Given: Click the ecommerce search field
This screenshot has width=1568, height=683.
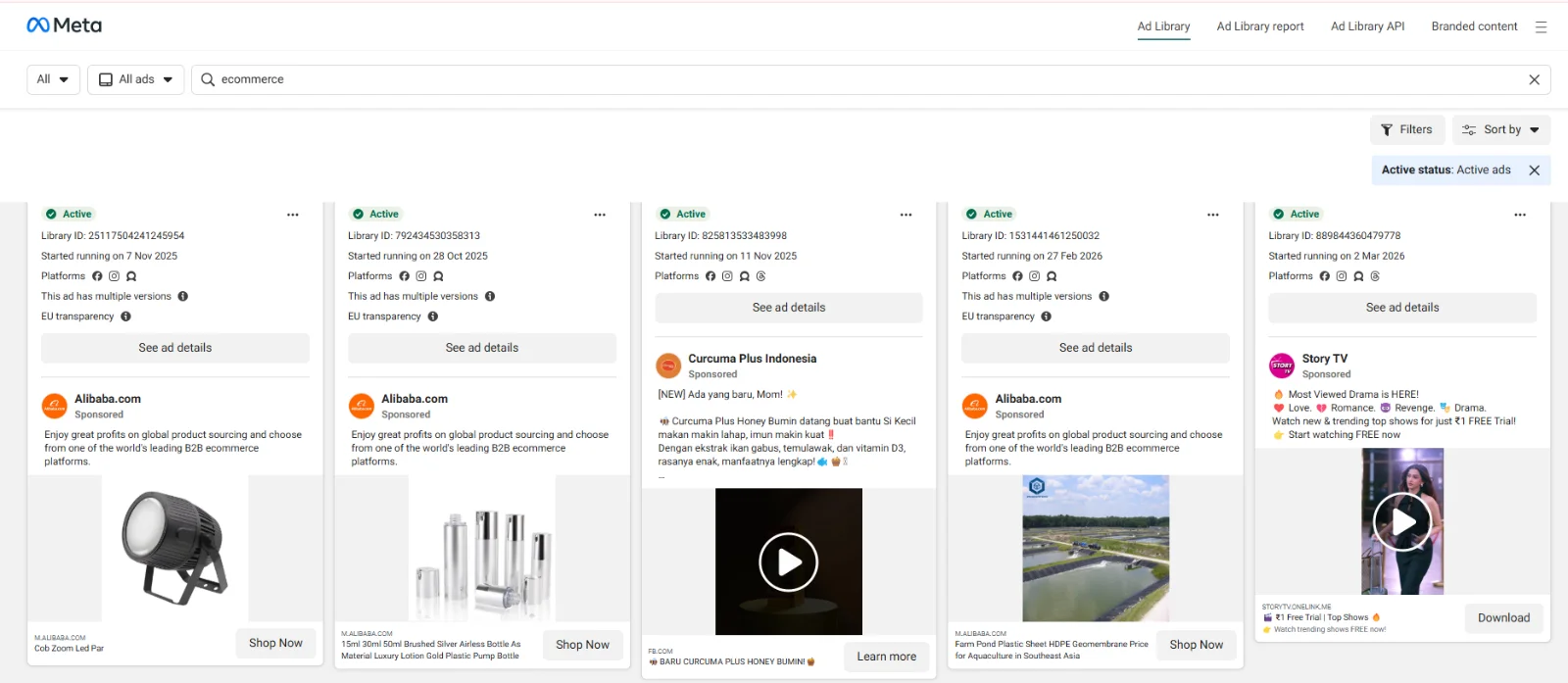Looking at the screenshot, I should click(870, 79).
